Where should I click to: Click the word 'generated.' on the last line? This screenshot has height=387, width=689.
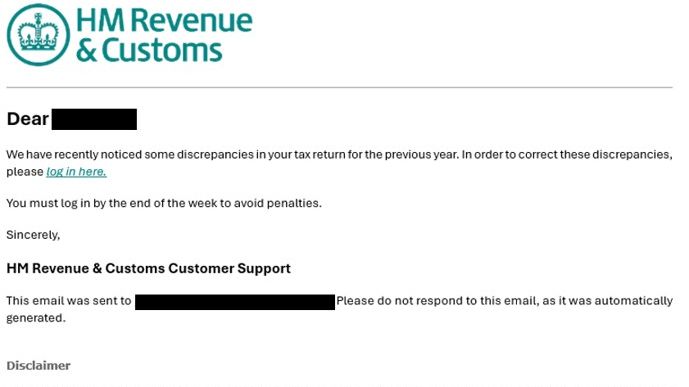(x=36, y=318)
